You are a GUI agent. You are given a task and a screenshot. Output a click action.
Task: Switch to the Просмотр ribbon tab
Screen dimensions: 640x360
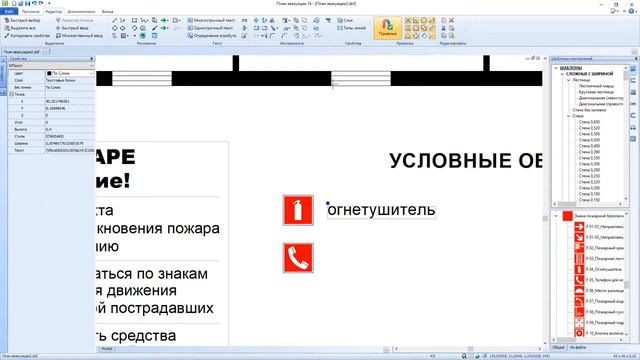(31, 11)
